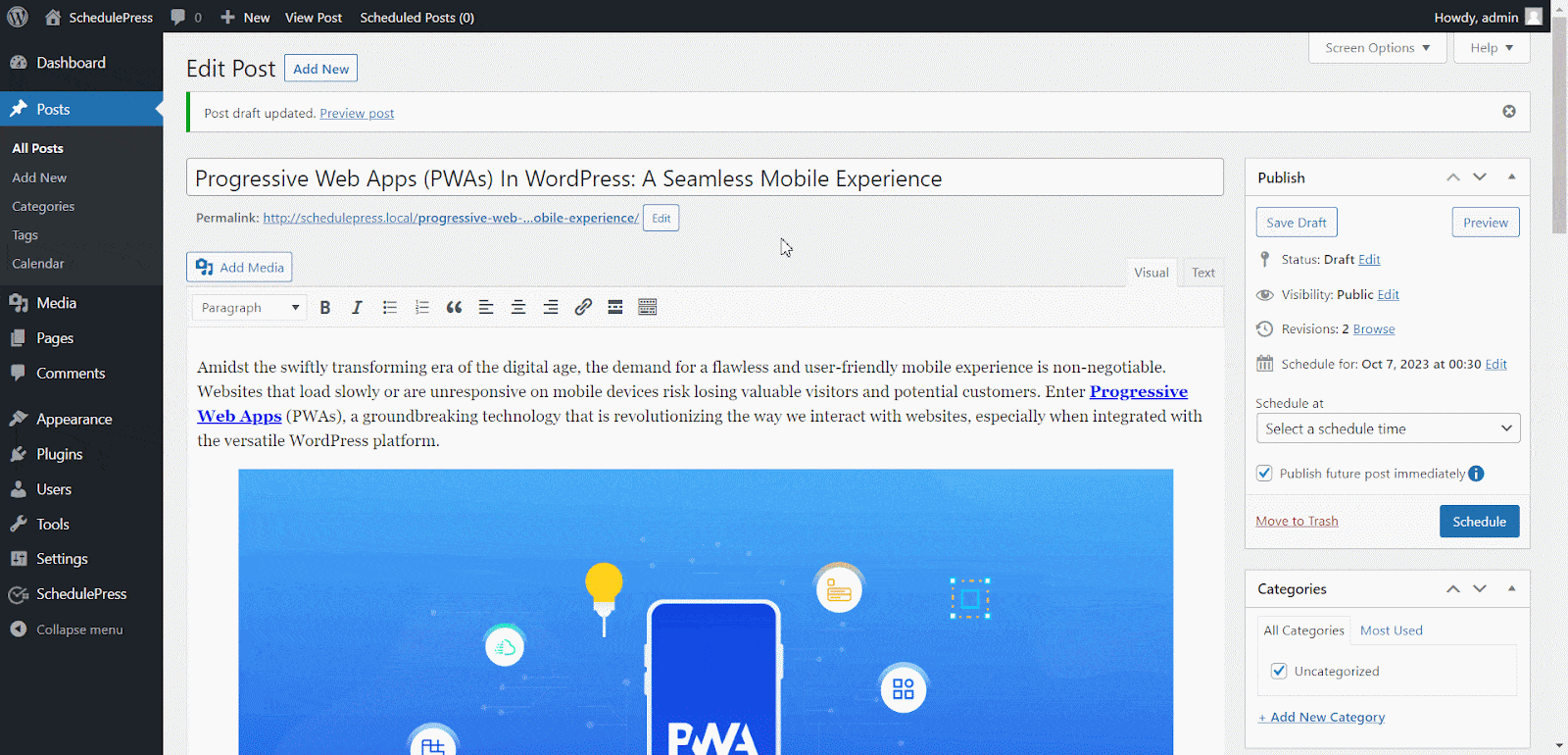Click the post title field
Screen dimensions: 1568x755
coord(705,177)
